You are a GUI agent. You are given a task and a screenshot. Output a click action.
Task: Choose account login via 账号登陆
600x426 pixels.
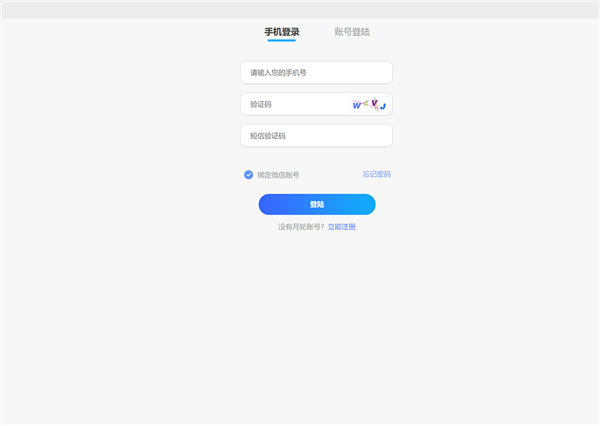(x=352, y=32)
